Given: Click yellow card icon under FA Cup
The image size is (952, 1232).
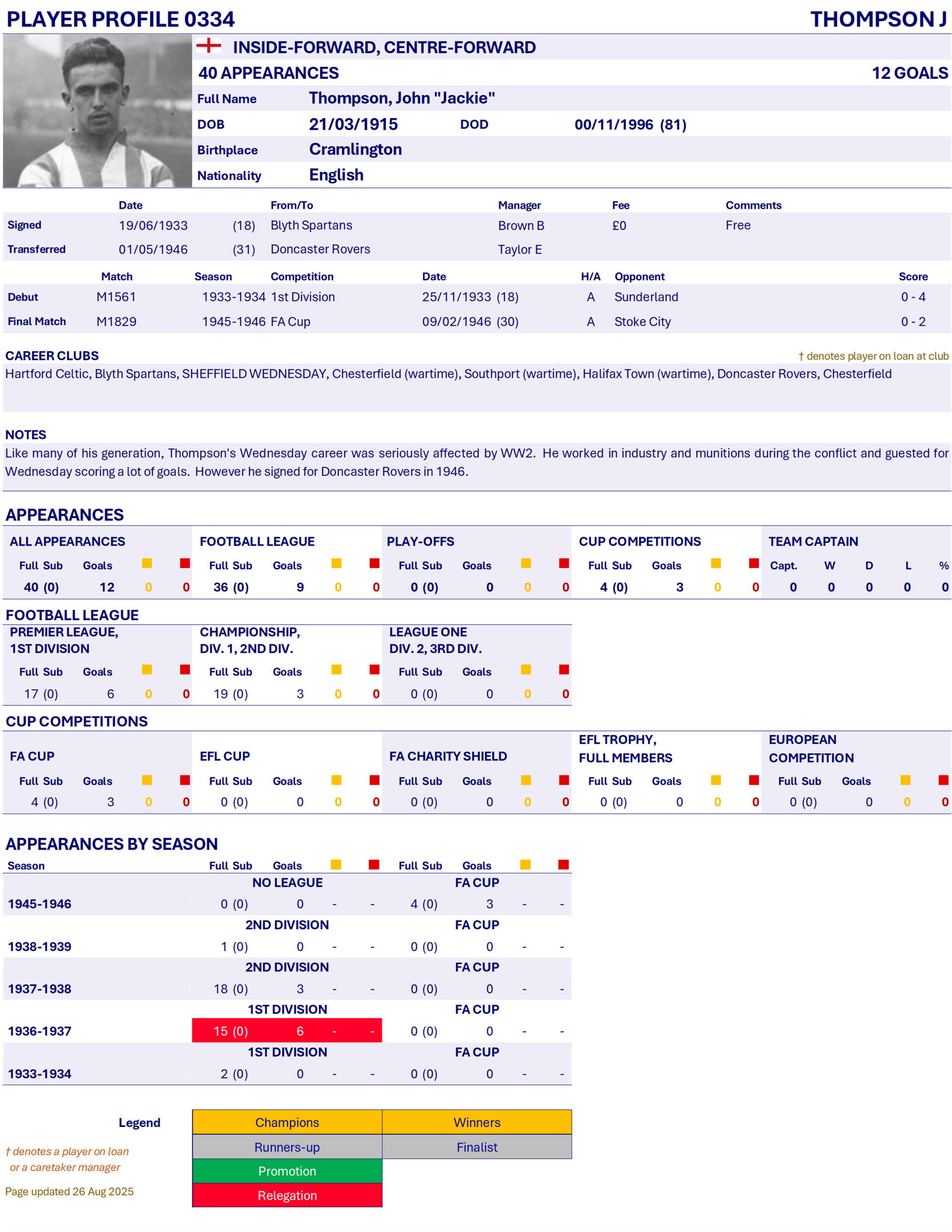Looking at the screenshot, I should pyautogui.click(x=147, y=780).
